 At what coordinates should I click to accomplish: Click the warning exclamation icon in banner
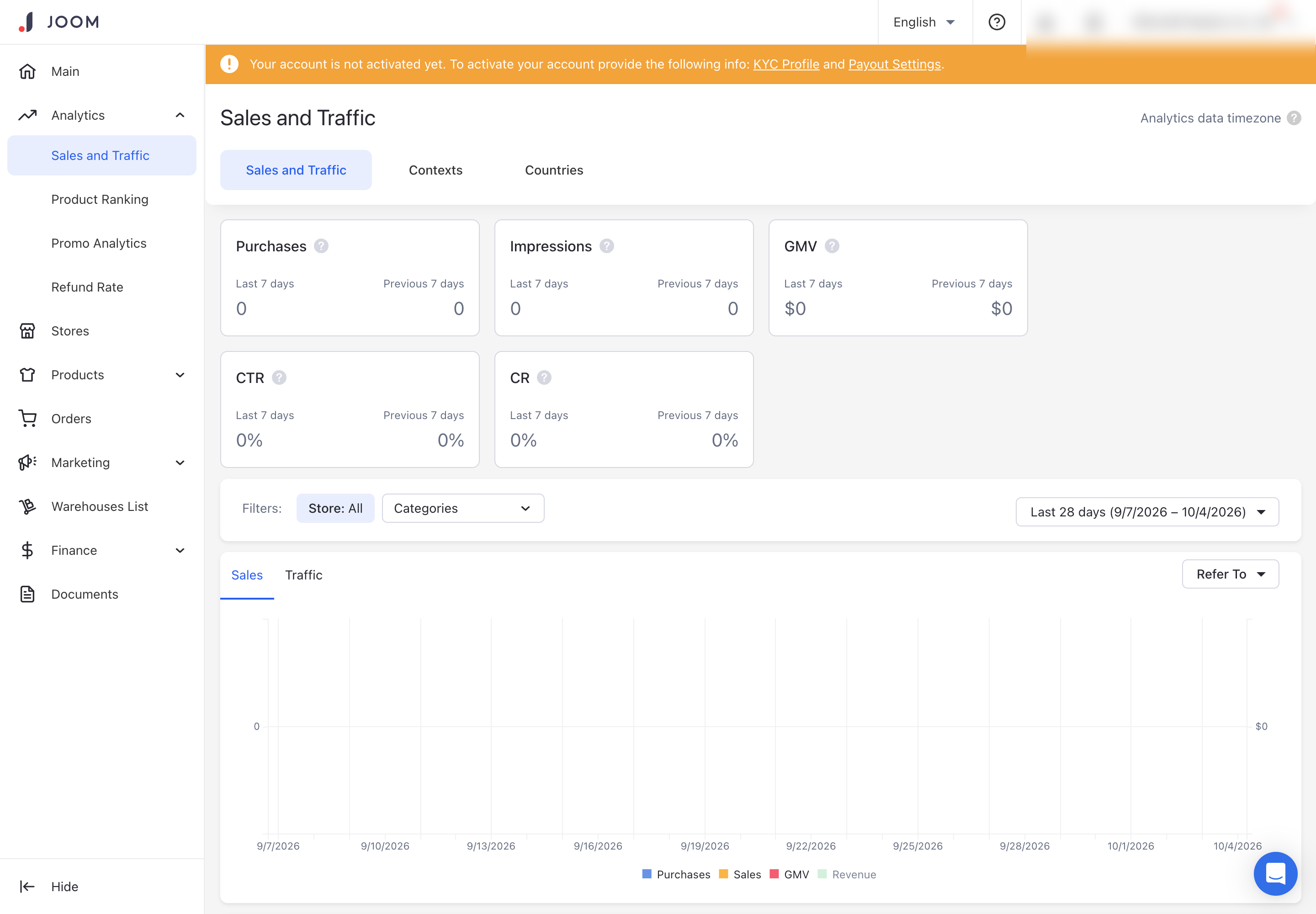[229, 64]
